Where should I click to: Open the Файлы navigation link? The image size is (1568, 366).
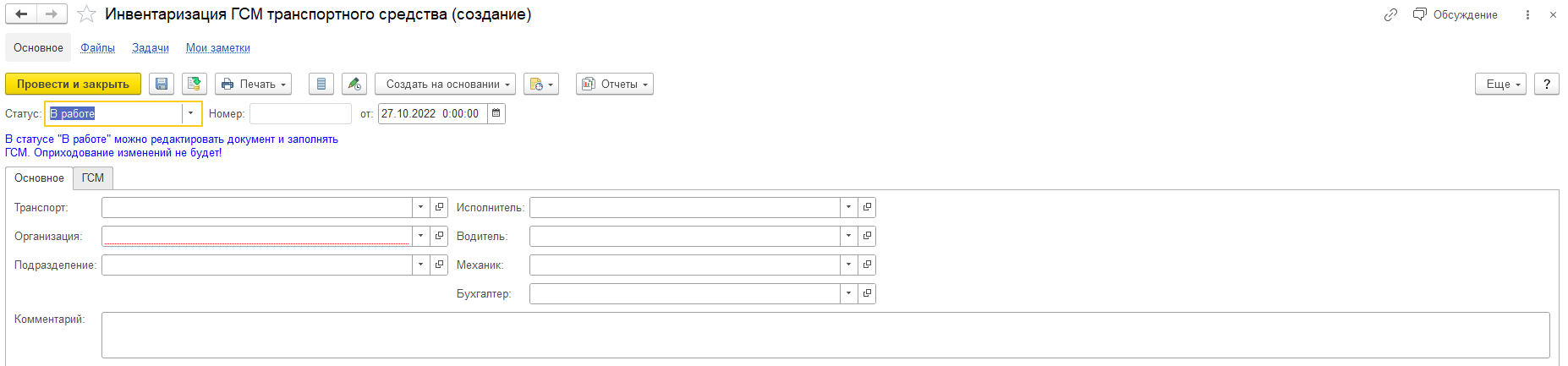(x=98, y=47)
